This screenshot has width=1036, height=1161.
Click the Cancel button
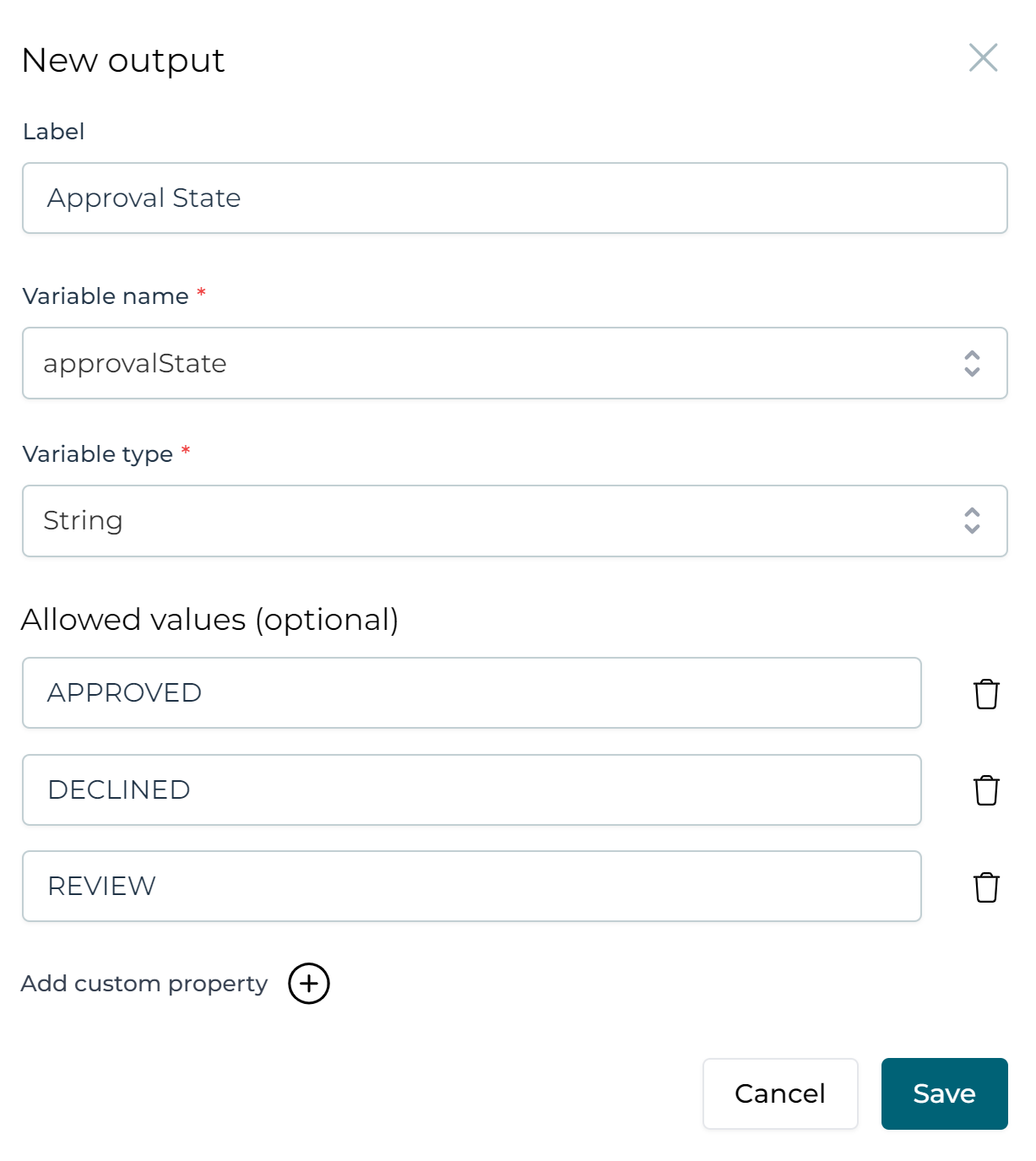[x=779, y=1093]
